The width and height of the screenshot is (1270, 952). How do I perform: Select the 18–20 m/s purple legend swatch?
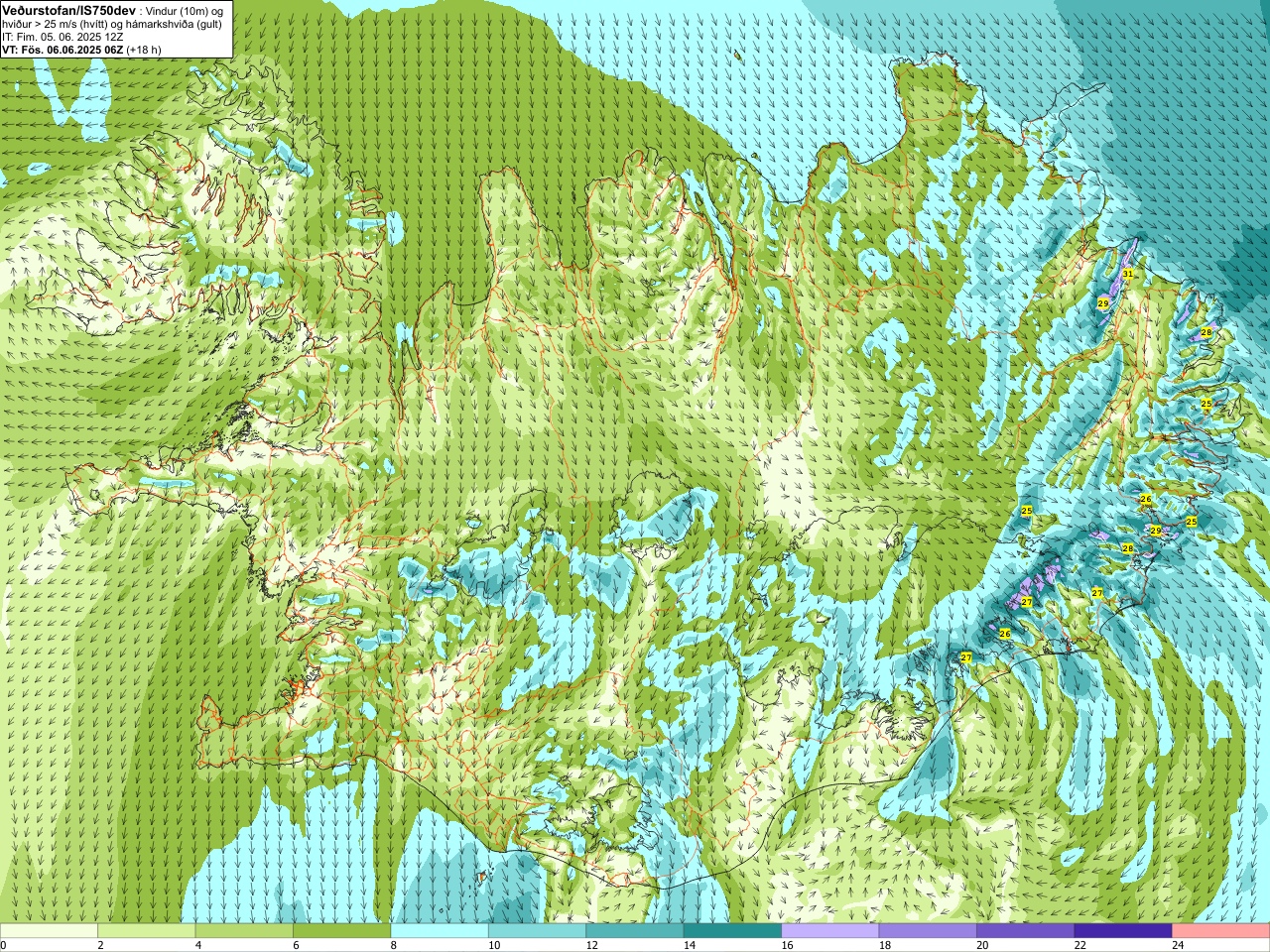pos(928,931)
